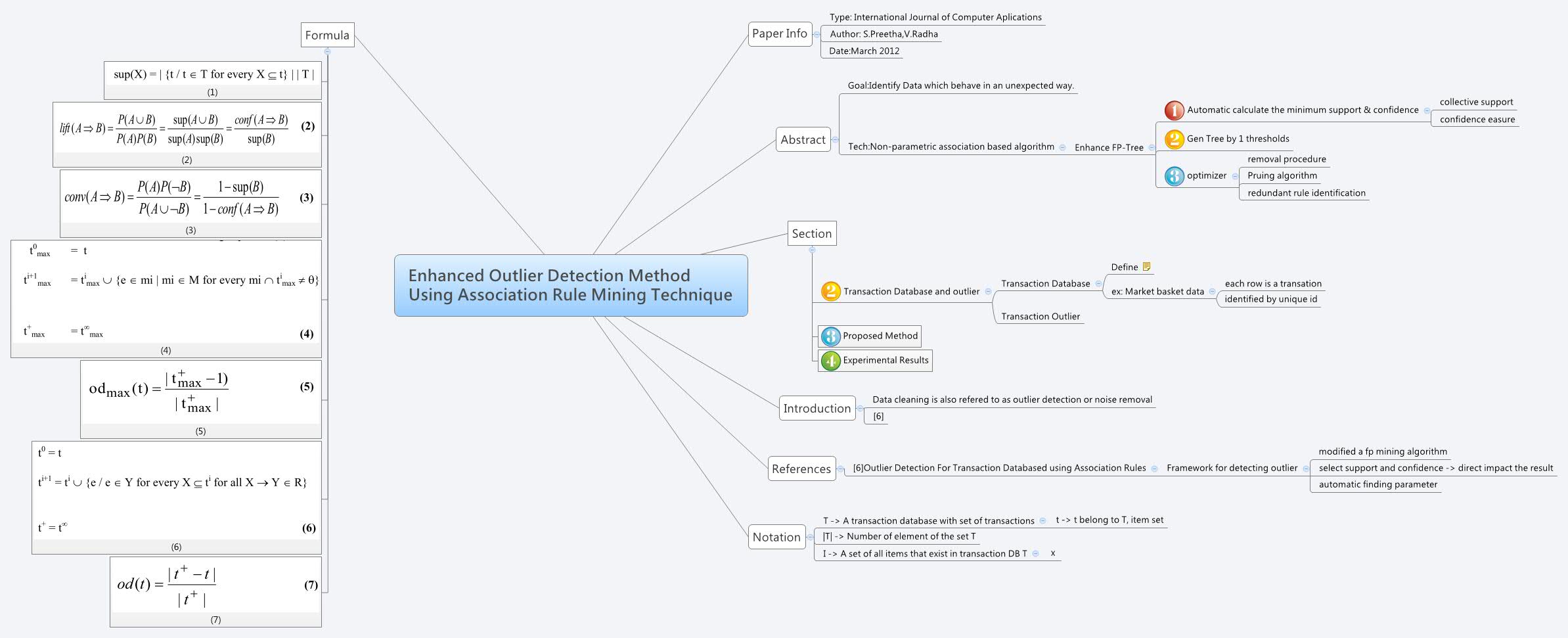The height and width of the screenshot is (638, 1568).
Task: Click the priority 3 marker next to optimizer
Action: [1174, 176]
